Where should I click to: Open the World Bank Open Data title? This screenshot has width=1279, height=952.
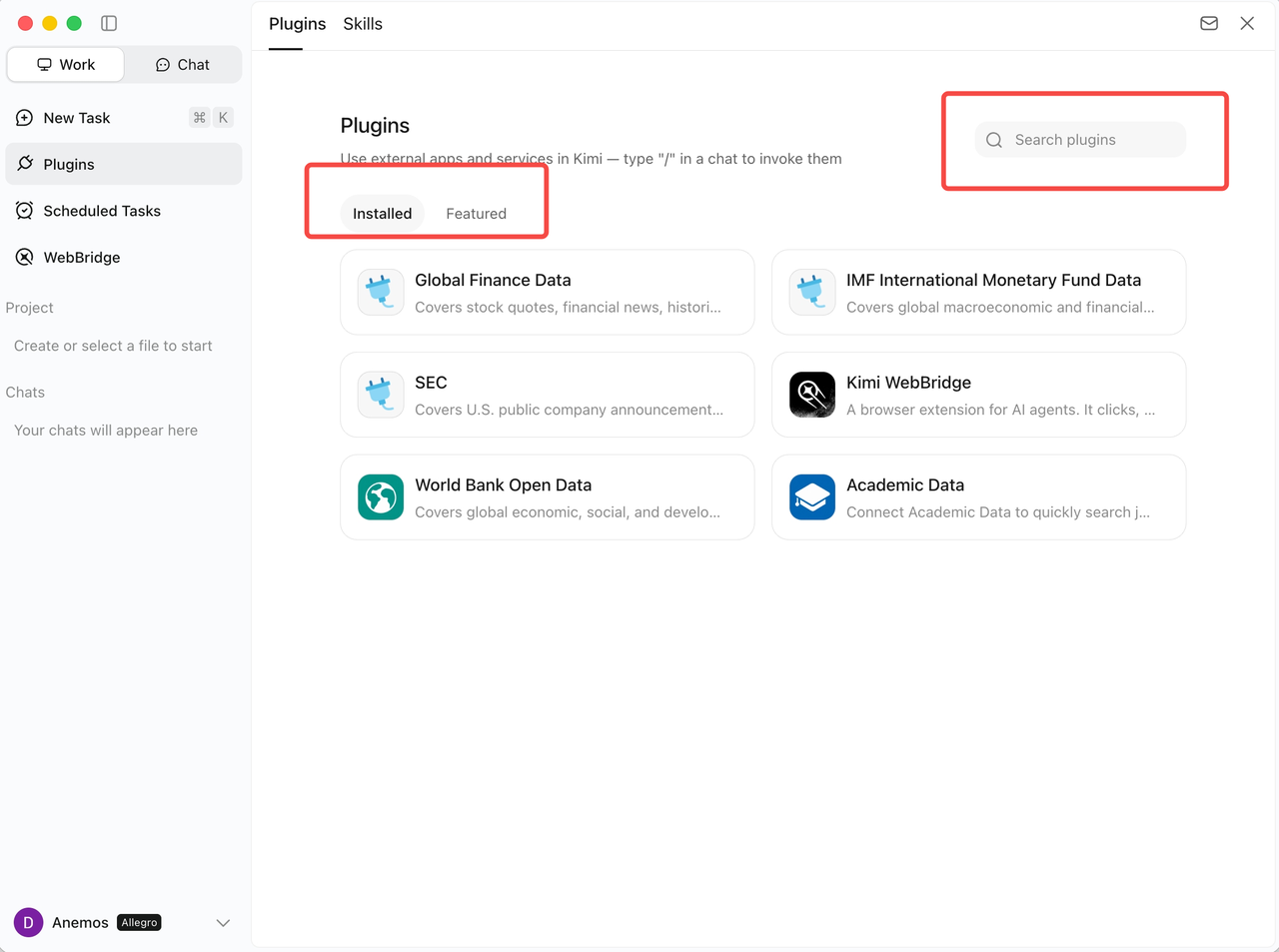pyautogui.click(x=504, y=485)
